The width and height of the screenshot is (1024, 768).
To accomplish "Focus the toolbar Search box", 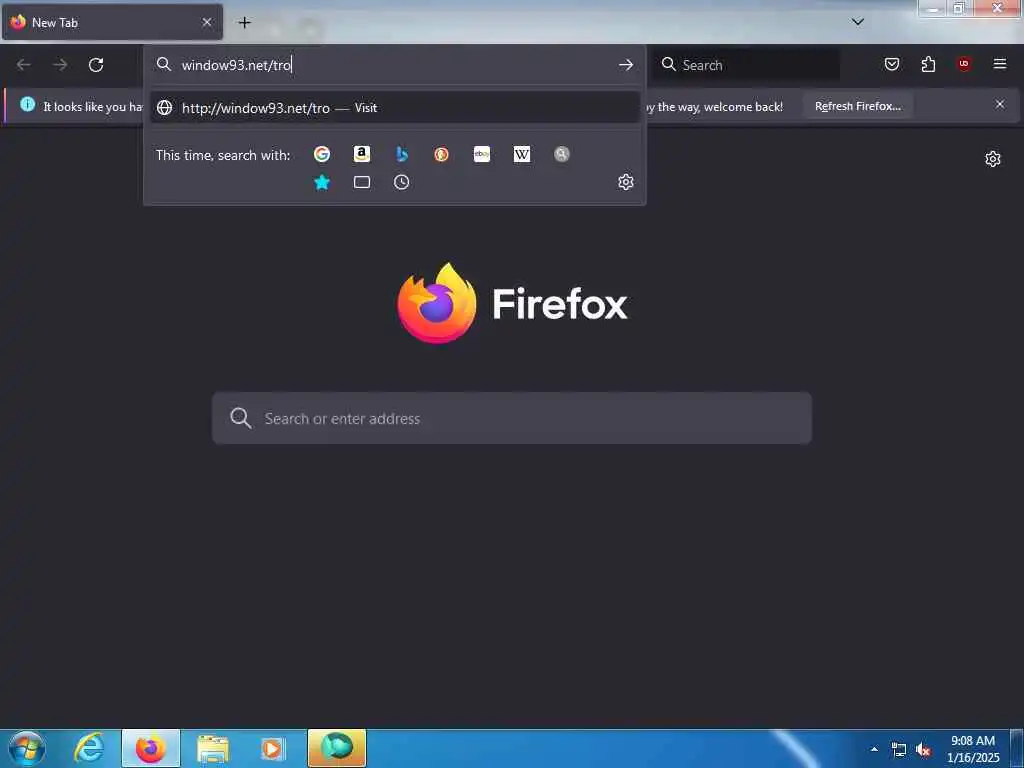I will (746, 65).
